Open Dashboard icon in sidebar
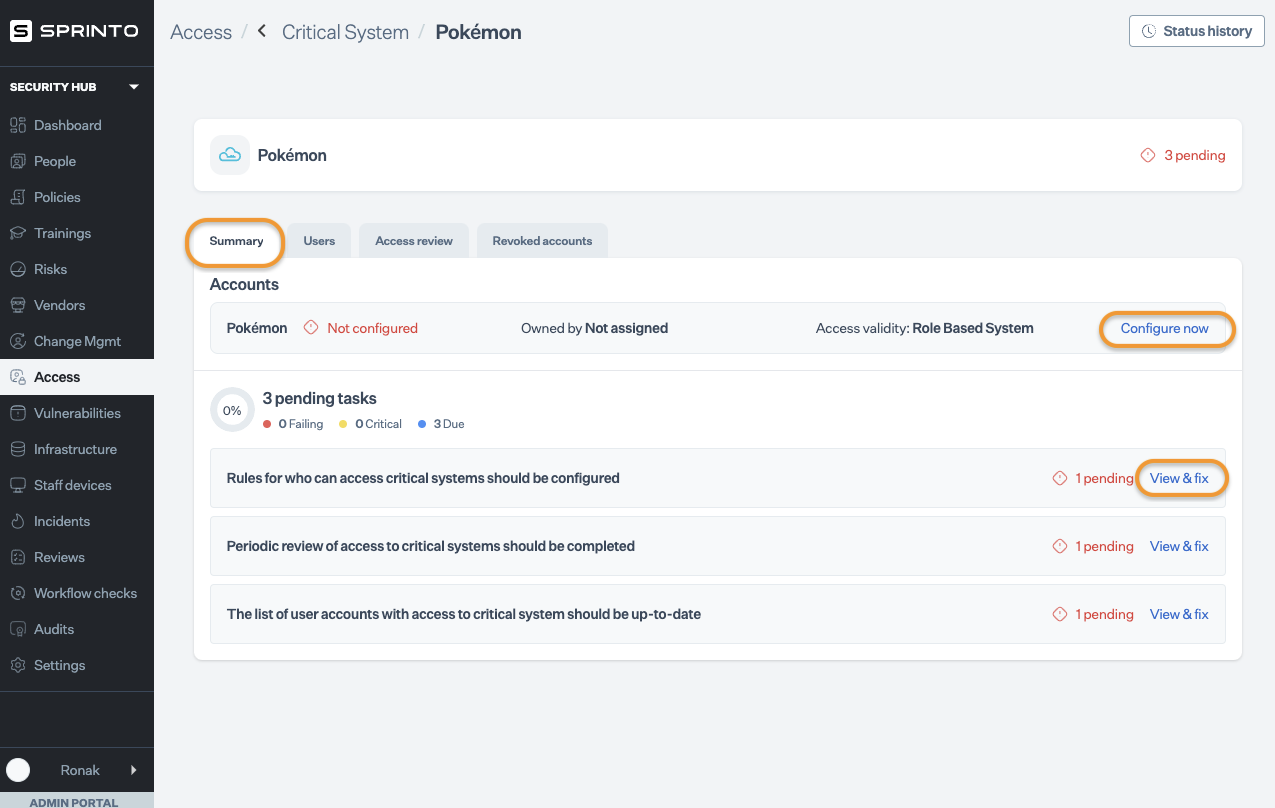This screenshot has width=1275, height=808. 17,125
